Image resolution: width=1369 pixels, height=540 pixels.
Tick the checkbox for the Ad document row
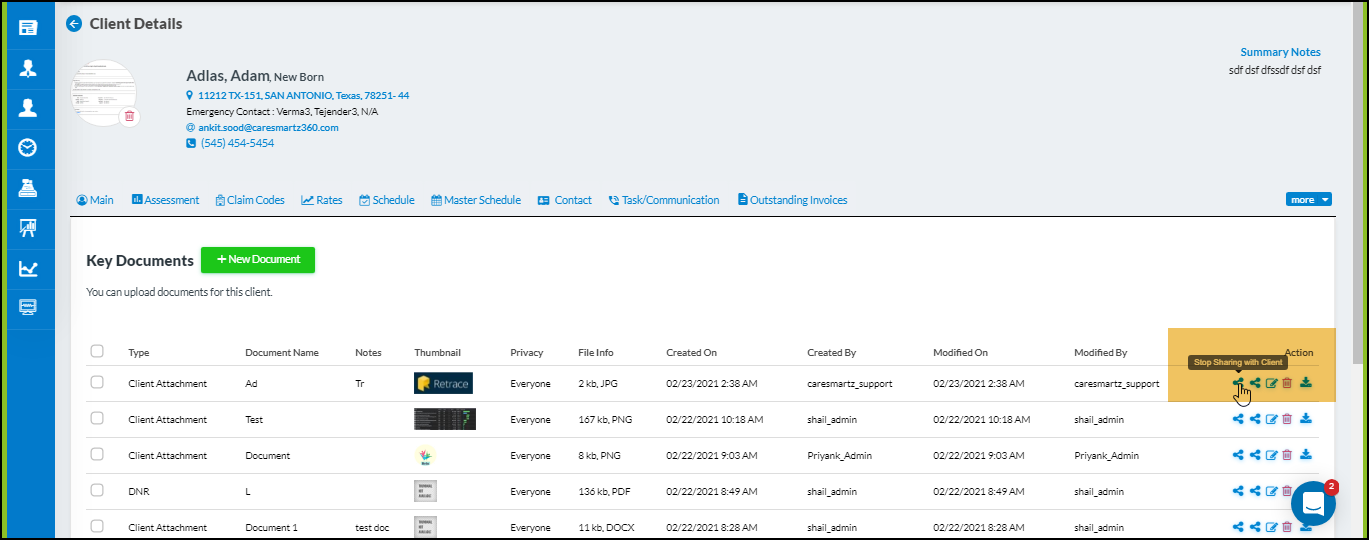coord(97,382)
